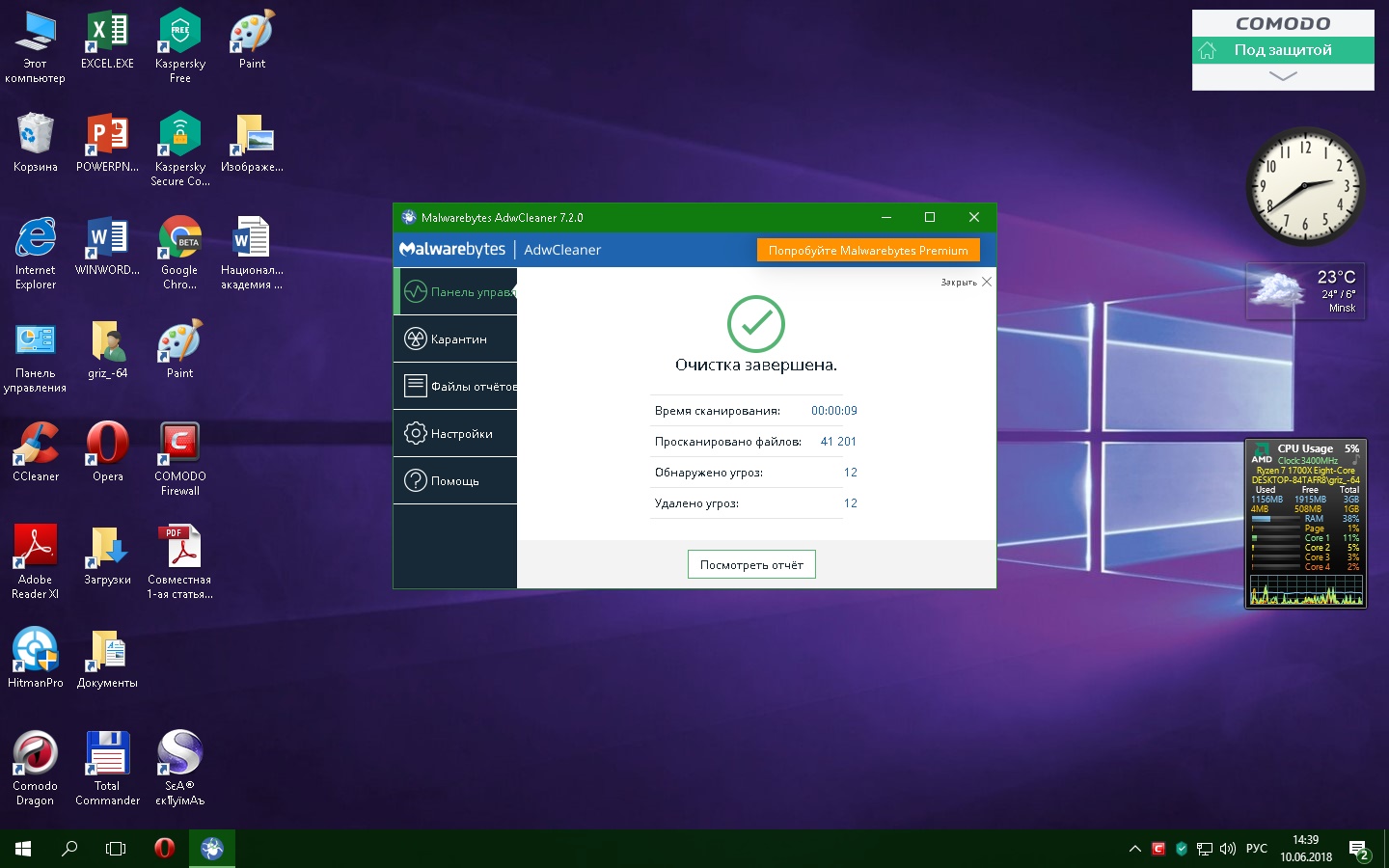Open CCleaner desktop shortcut
The width and height of the screenshot is (1389, 868).
pyautogui.click(x=36, y=451)
